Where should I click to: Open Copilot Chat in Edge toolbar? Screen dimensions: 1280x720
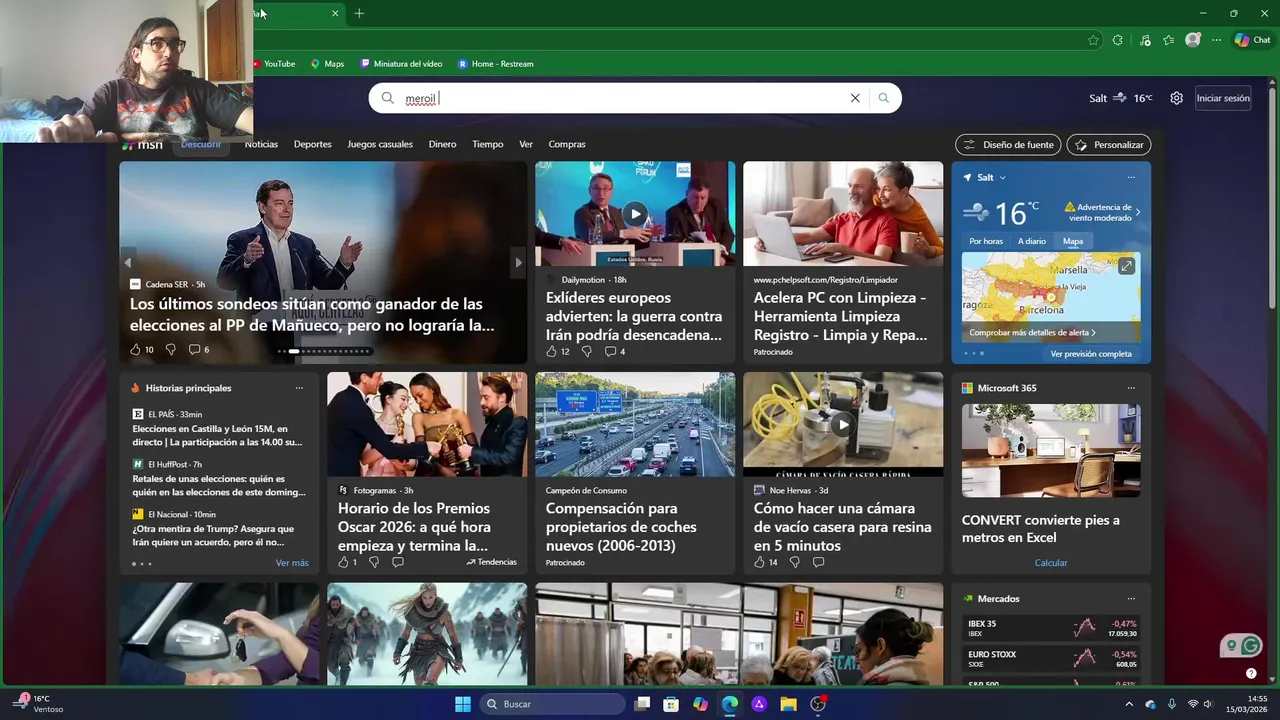tap(1253, 40)
